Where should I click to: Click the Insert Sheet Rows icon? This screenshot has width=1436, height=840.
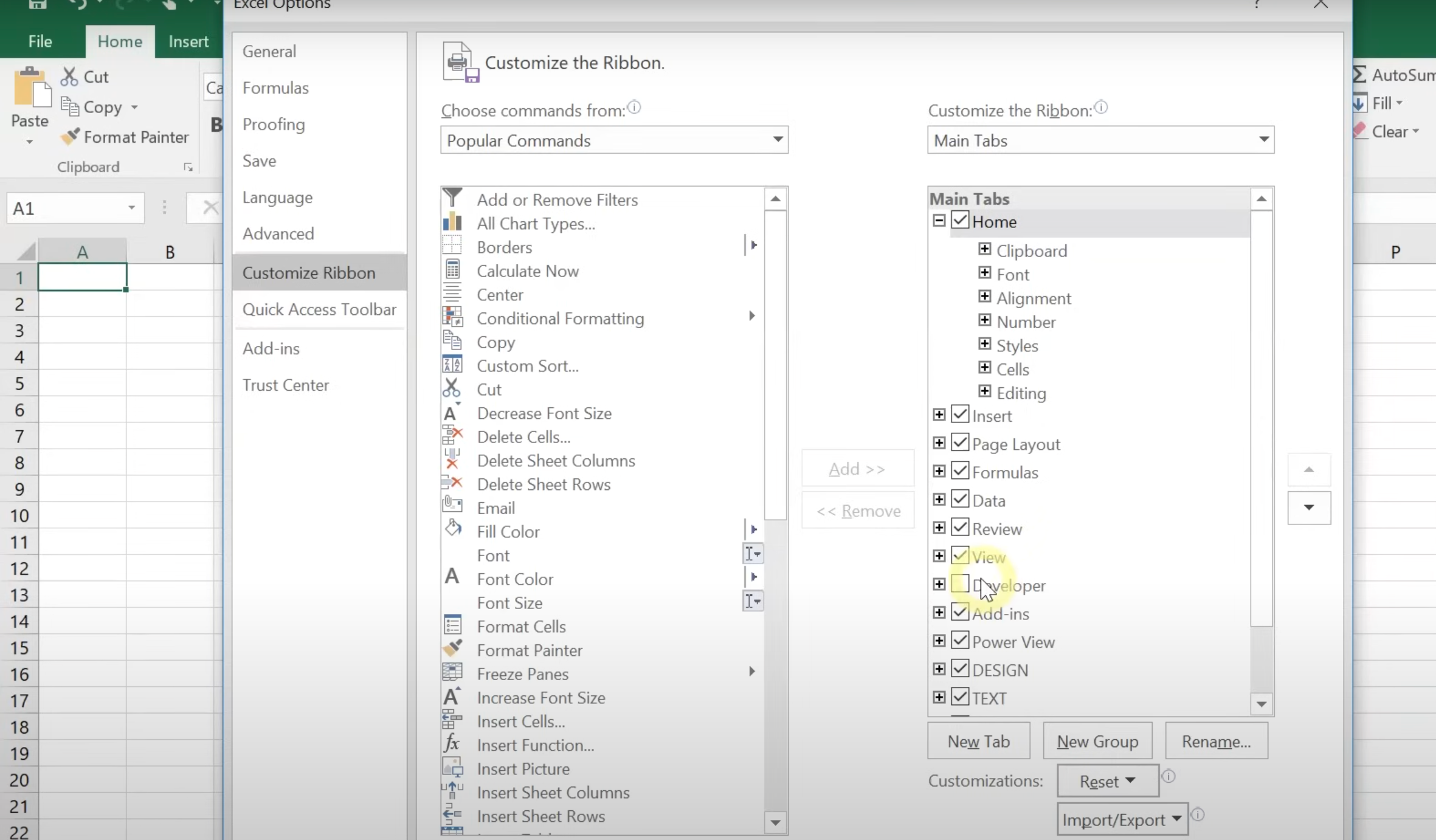pyautogui.click(x=452, y=814)
